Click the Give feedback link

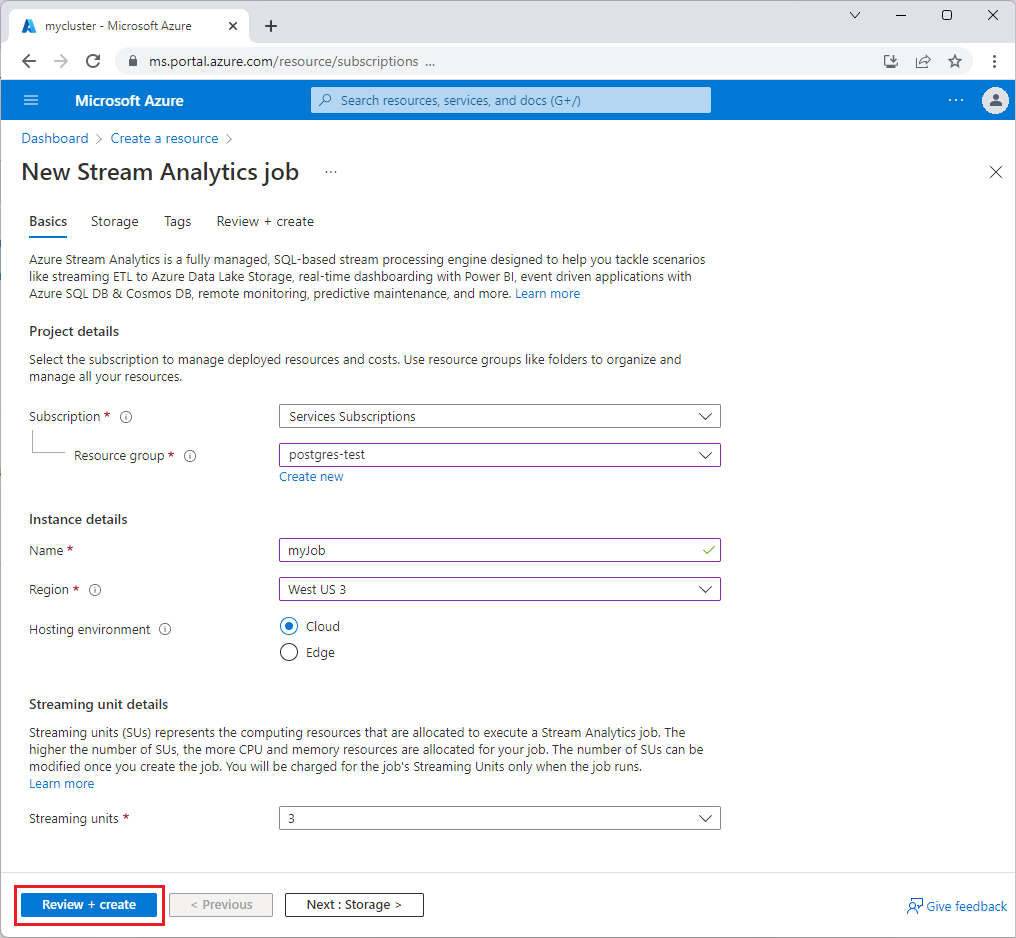[957, 906]
